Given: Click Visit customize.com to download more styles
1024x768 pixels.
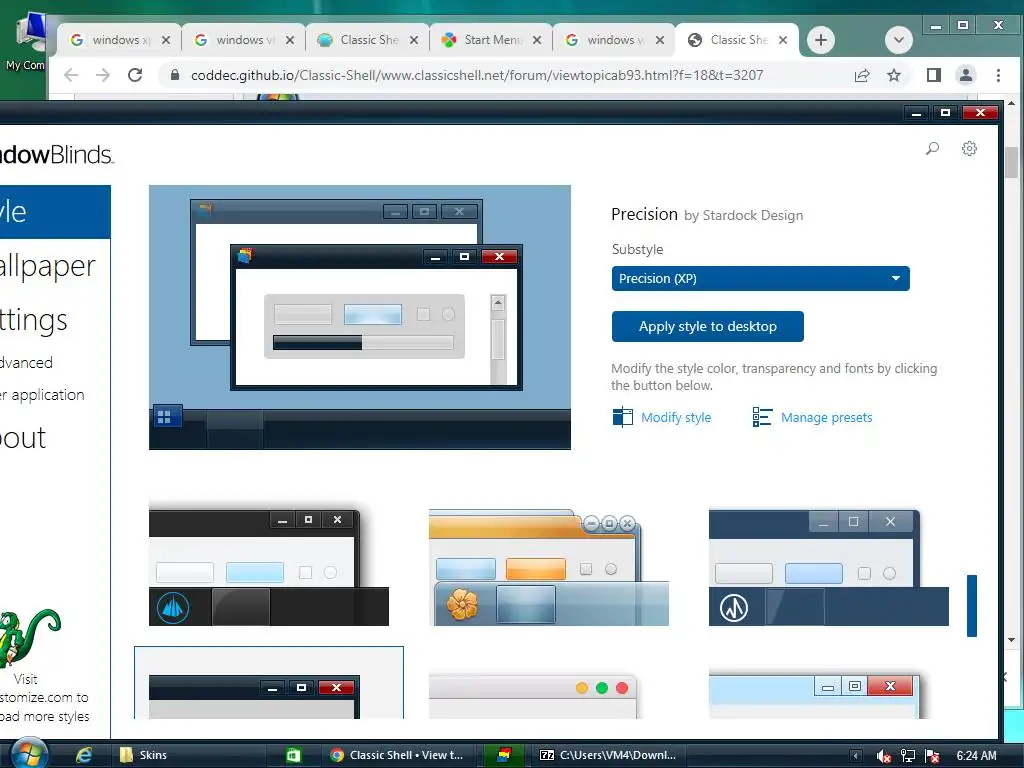Looking at the screenshot, I should (44, 697).
